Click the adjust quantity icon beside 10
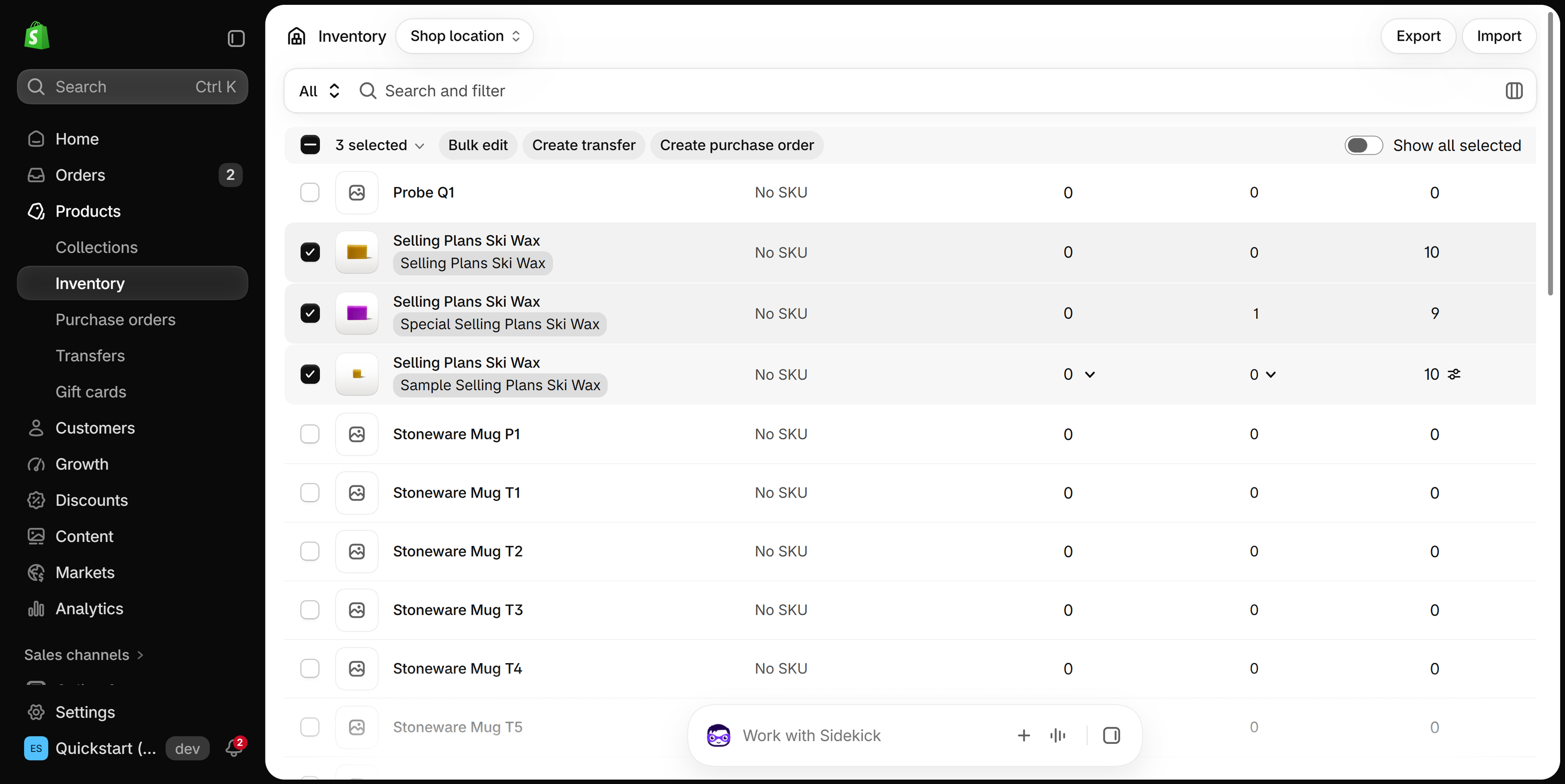1565x784 pixels. coord(1454,375)
